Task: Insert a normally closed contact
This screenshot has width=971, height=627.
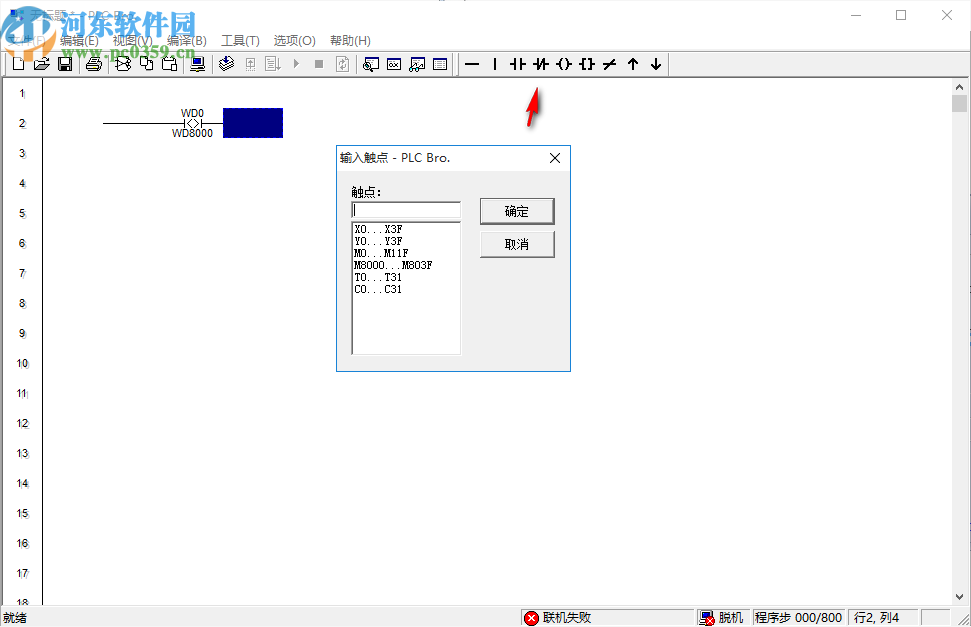Action: coord(541,64)
